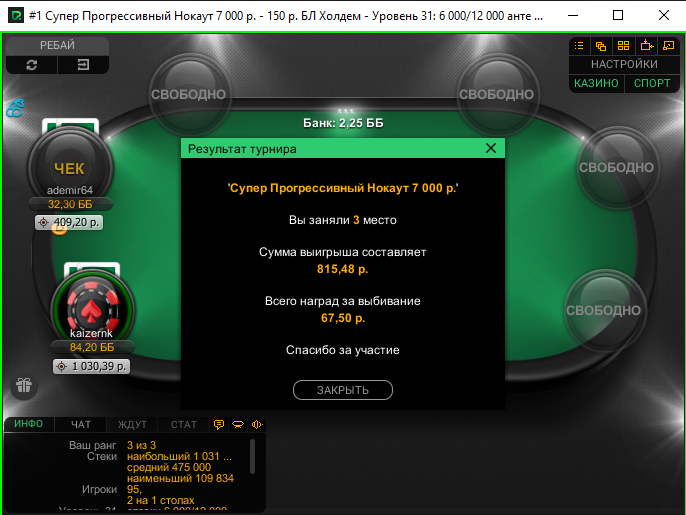This screenshot has height=515, width=686.
Task: Click the tile tables grid icon
Action: pos(623,46)
